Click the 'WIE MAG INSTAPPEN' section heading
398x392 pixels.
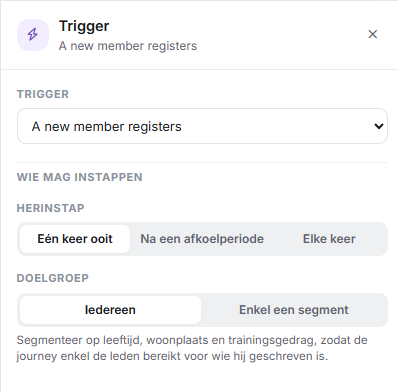[80, 177]
